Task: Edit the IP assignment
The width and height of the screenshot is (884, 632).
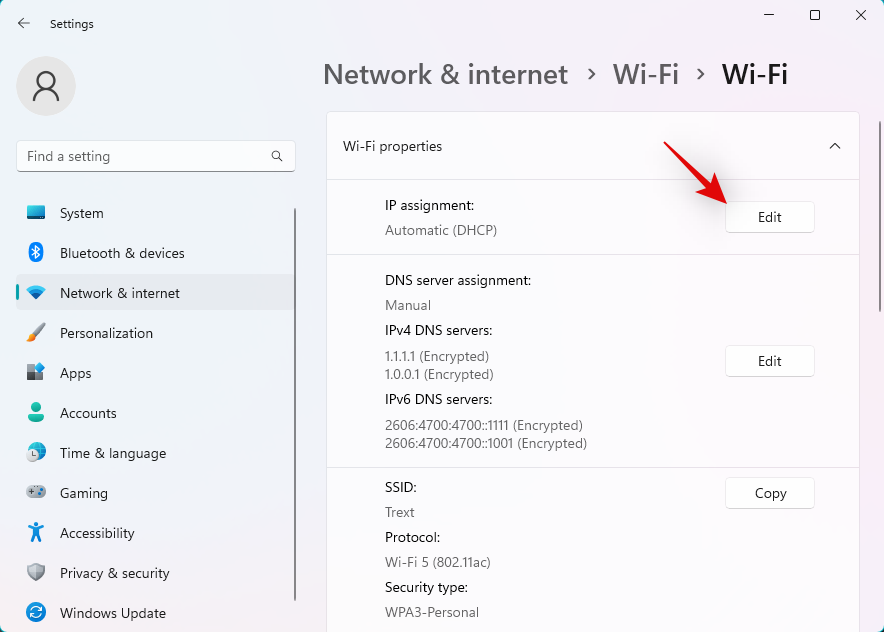Action: click(x=769, y=217)
